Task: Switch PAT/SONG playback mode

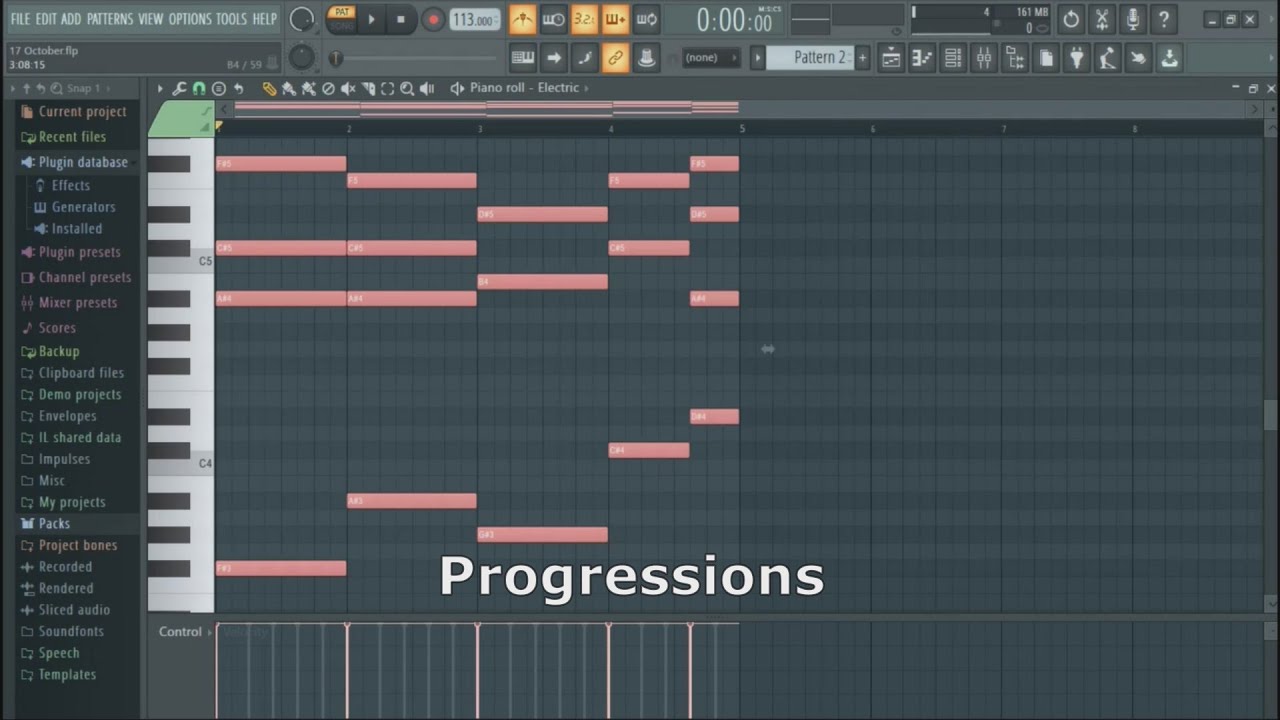Action: pyautogui.click(x=342, y=19)
